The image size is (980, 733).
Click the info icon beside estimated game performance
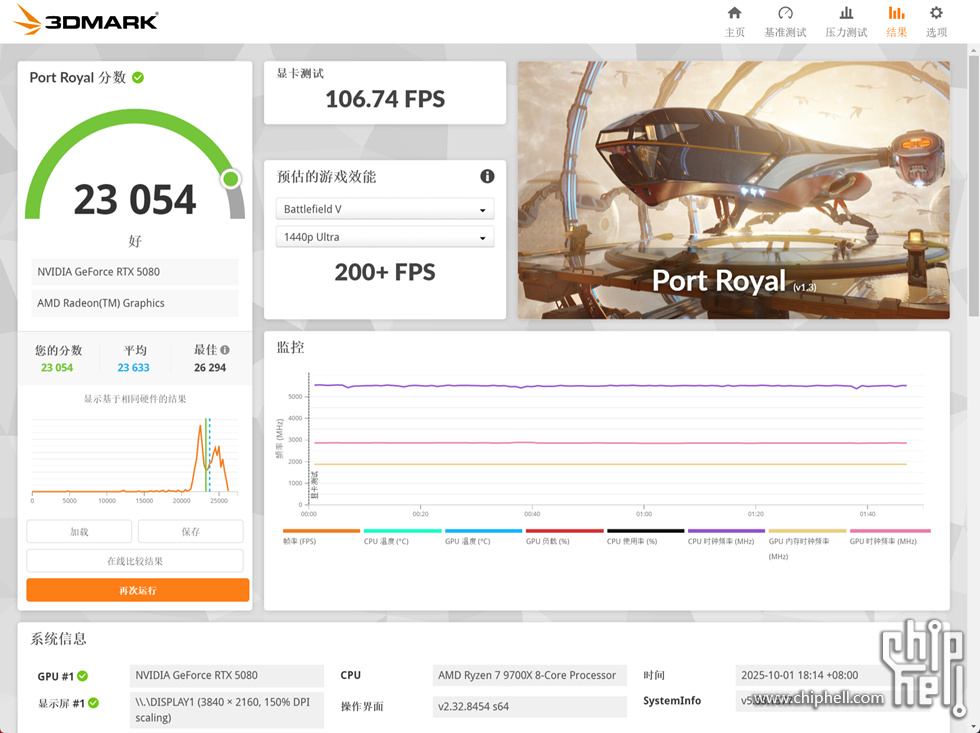pos(487,176)
